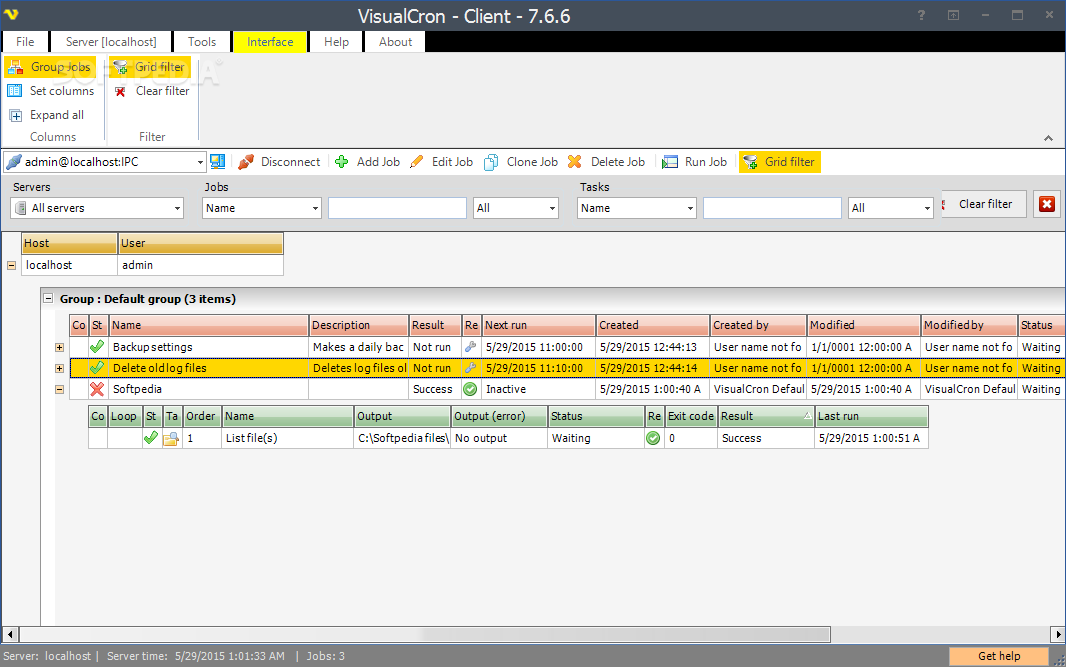
Task: Collapse the ribbon with the up chevron
Action: (1048, 138)
